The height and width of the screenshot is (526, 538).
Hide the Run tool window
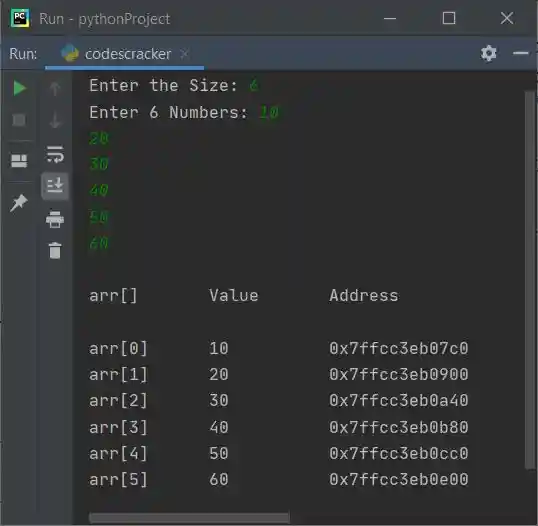coord(521,53)
